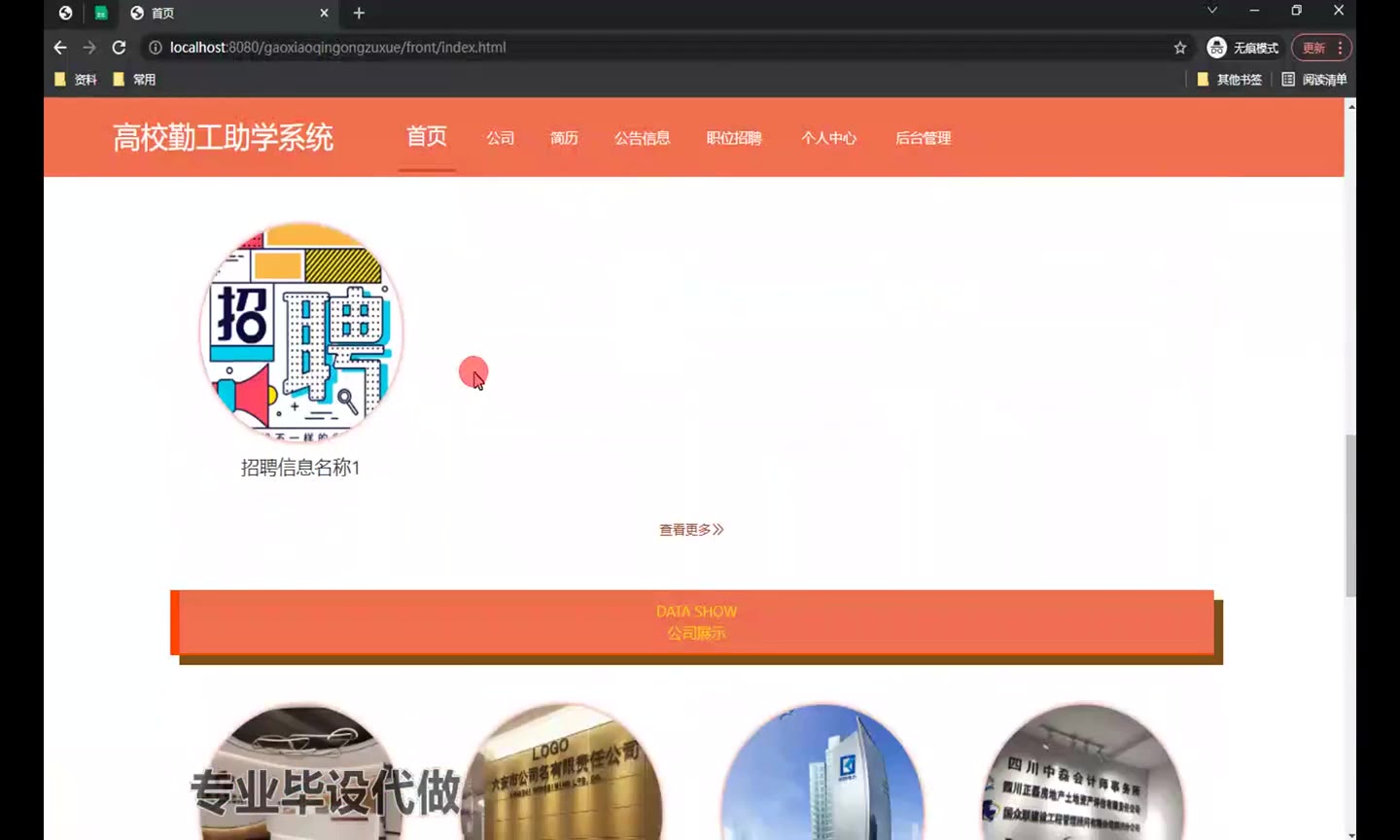Click the 更新 update button
Image resolution: width=1400 pixels, height=840 pixels.
coord(1313,48)
